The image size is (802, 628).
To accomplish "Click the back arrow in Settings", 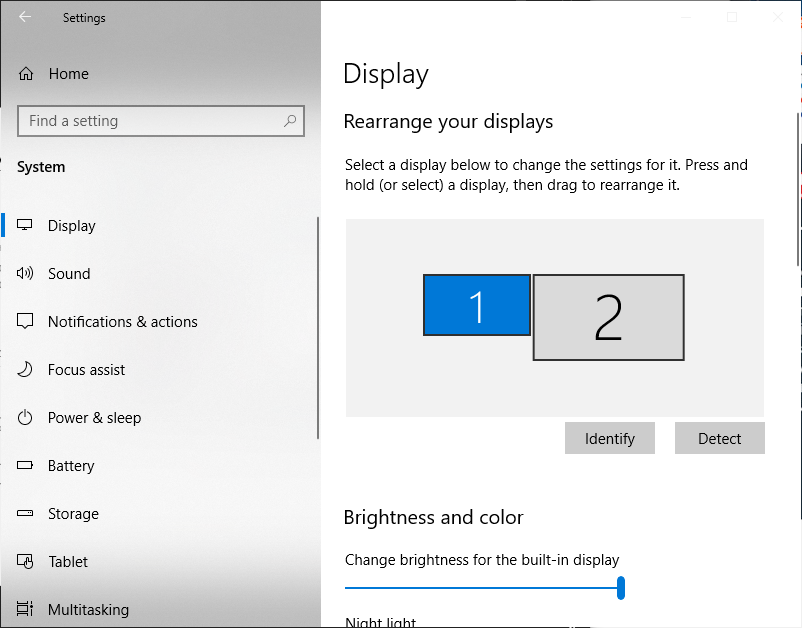I will tap(25, 17).
